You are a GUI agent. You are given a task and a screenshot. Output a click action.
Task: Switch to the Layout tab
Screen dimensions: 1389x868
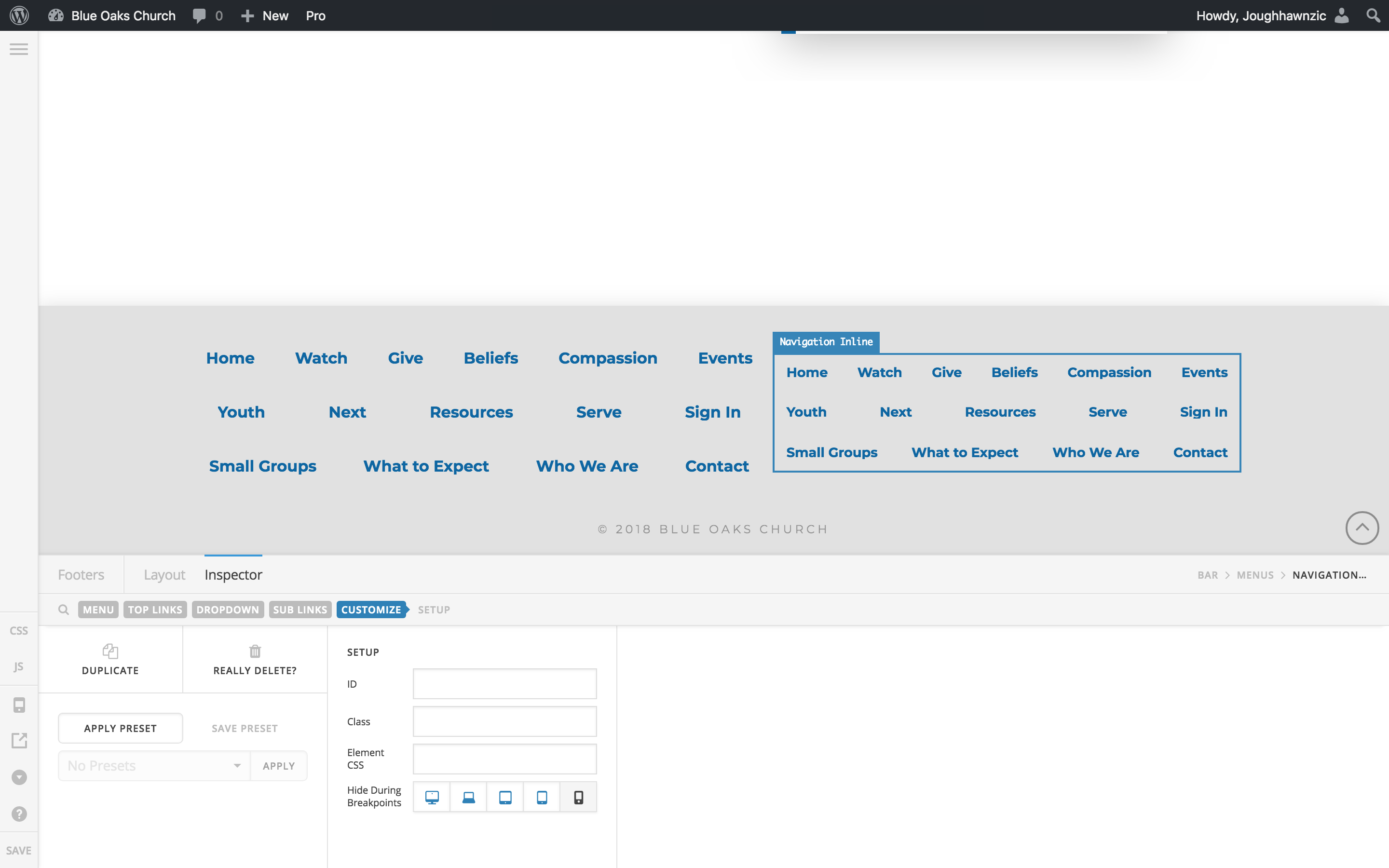pyautogui.click(x=164, y=575)
